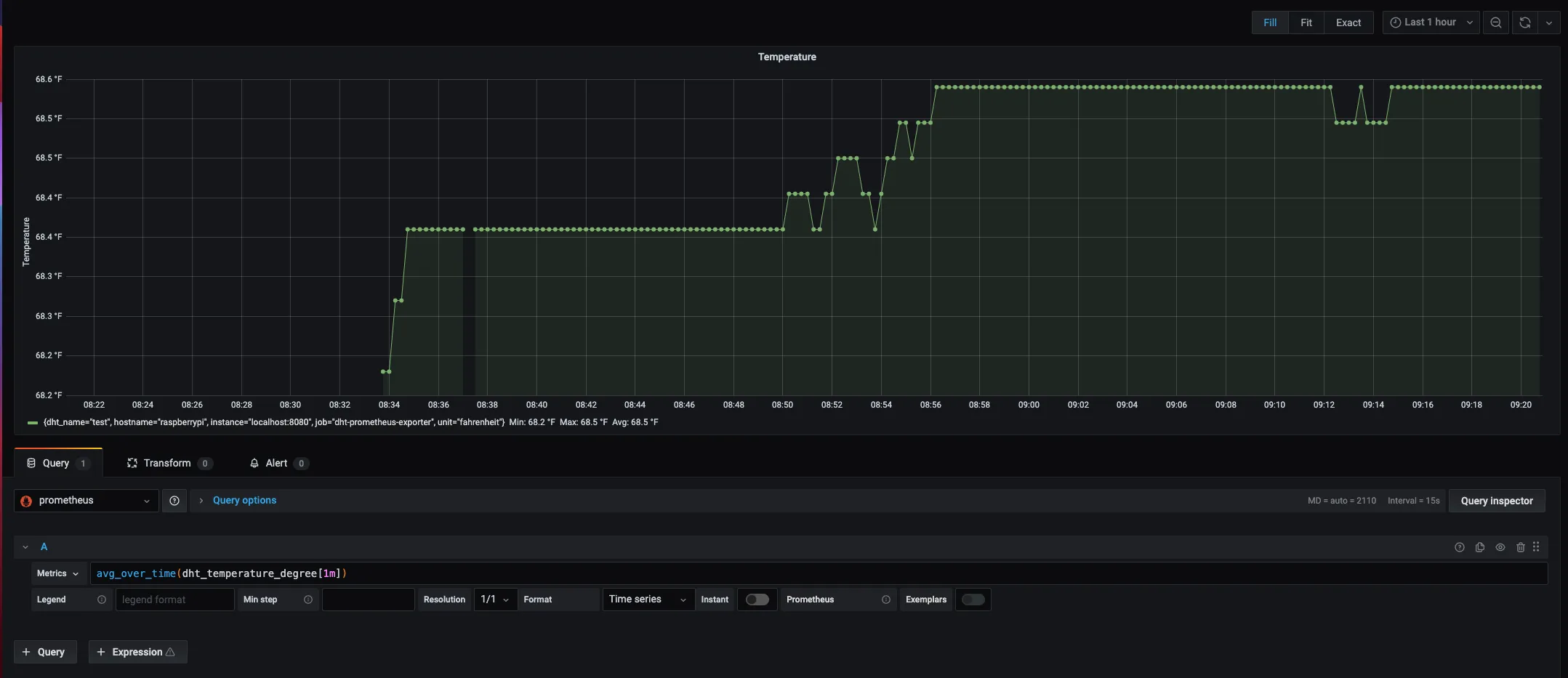Show help for query A
The height and width of the screenshot is (678, 1568).
(1459, 547)
